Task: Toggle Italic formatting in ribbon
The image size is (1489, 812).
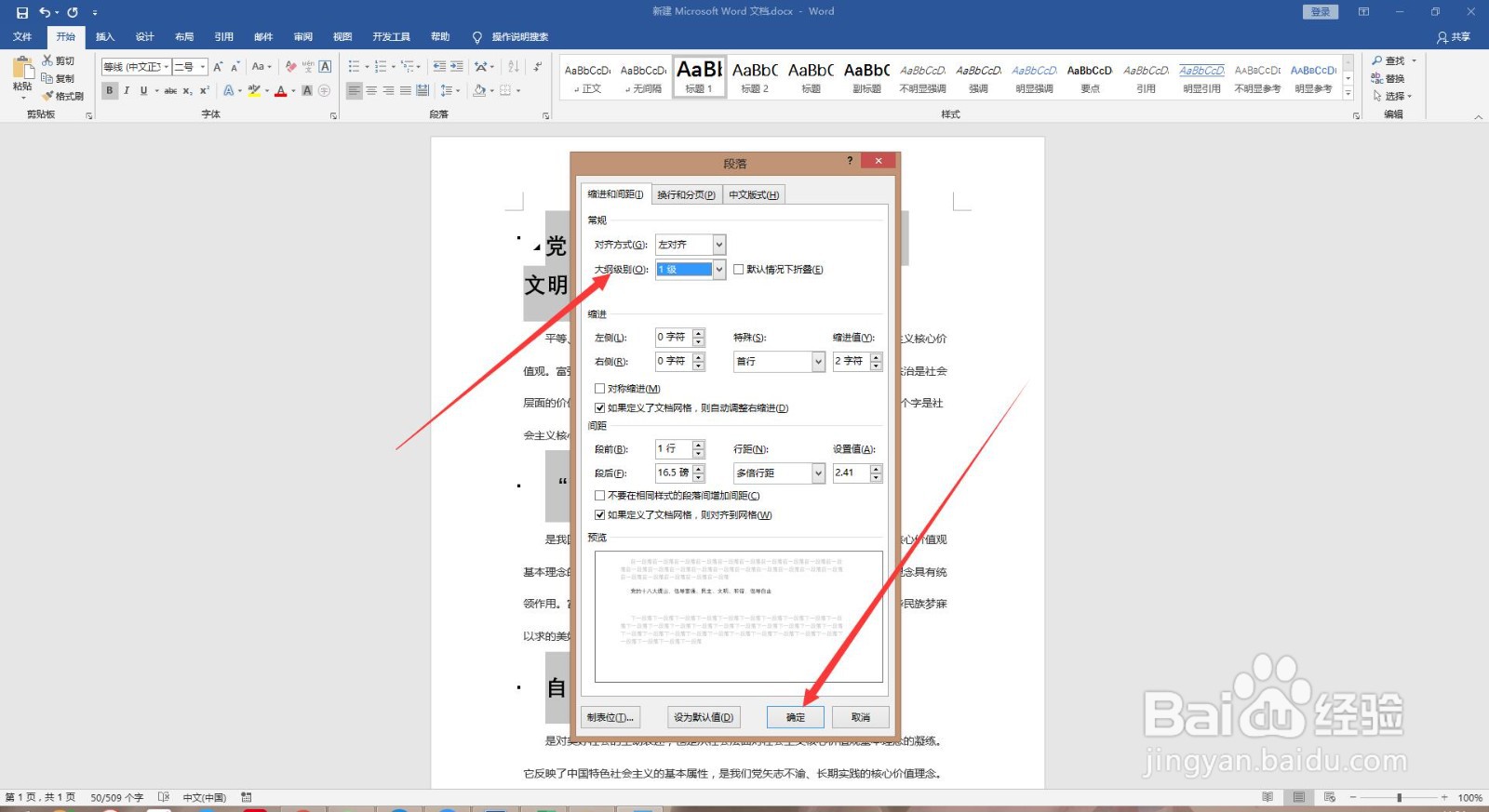Action: [127, 90]
